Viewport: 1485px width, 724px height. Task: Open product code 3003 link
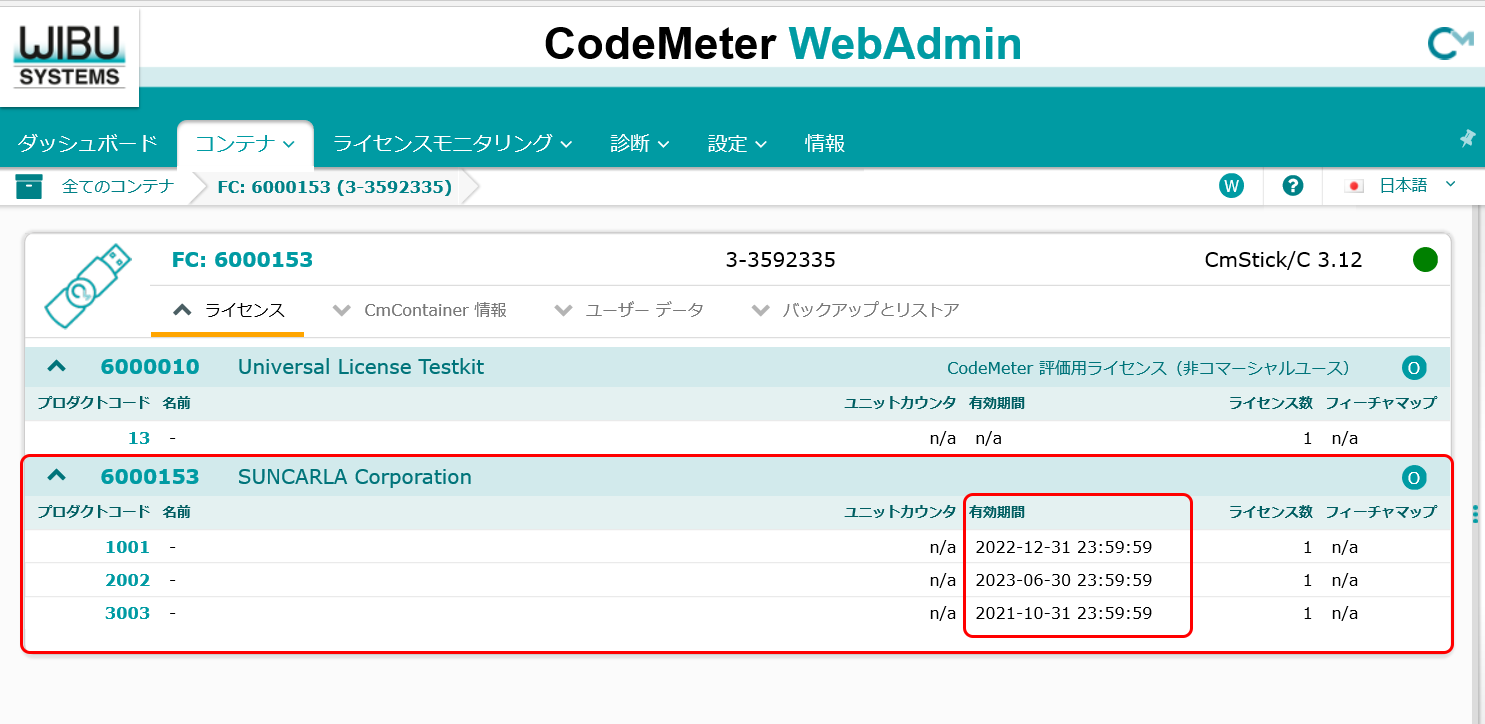[127, 613]
